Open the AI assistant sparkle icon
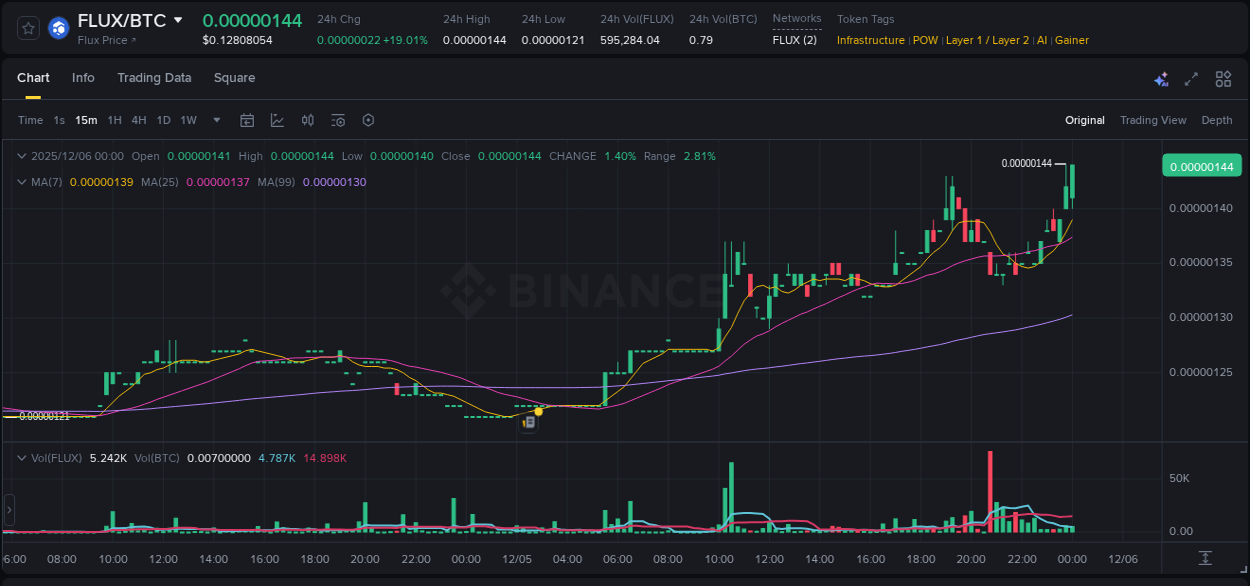1250x586 pixels. coord(1161,78)
